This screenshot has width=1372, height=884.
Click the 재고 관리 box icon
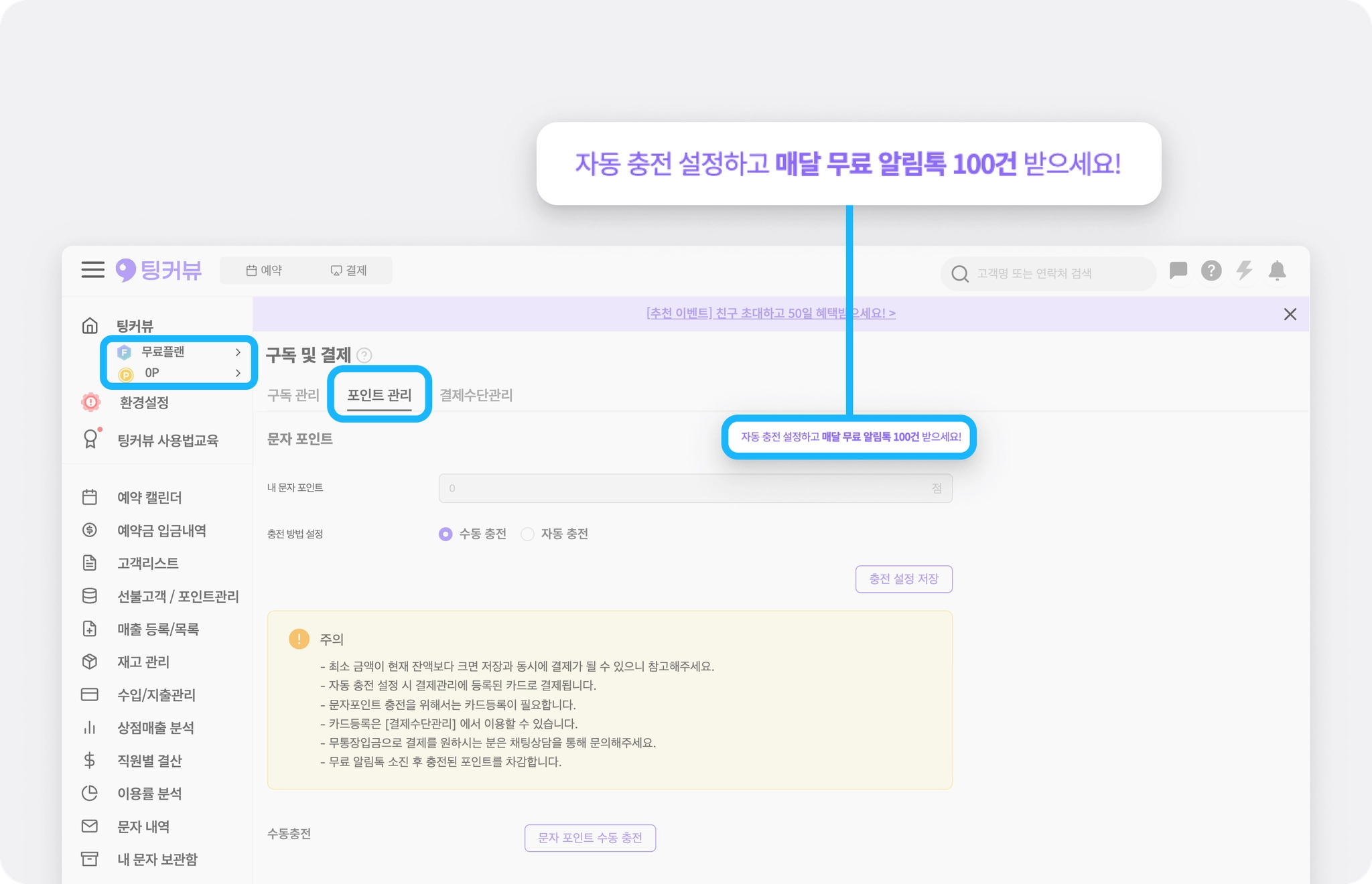[x=90, y=662]
